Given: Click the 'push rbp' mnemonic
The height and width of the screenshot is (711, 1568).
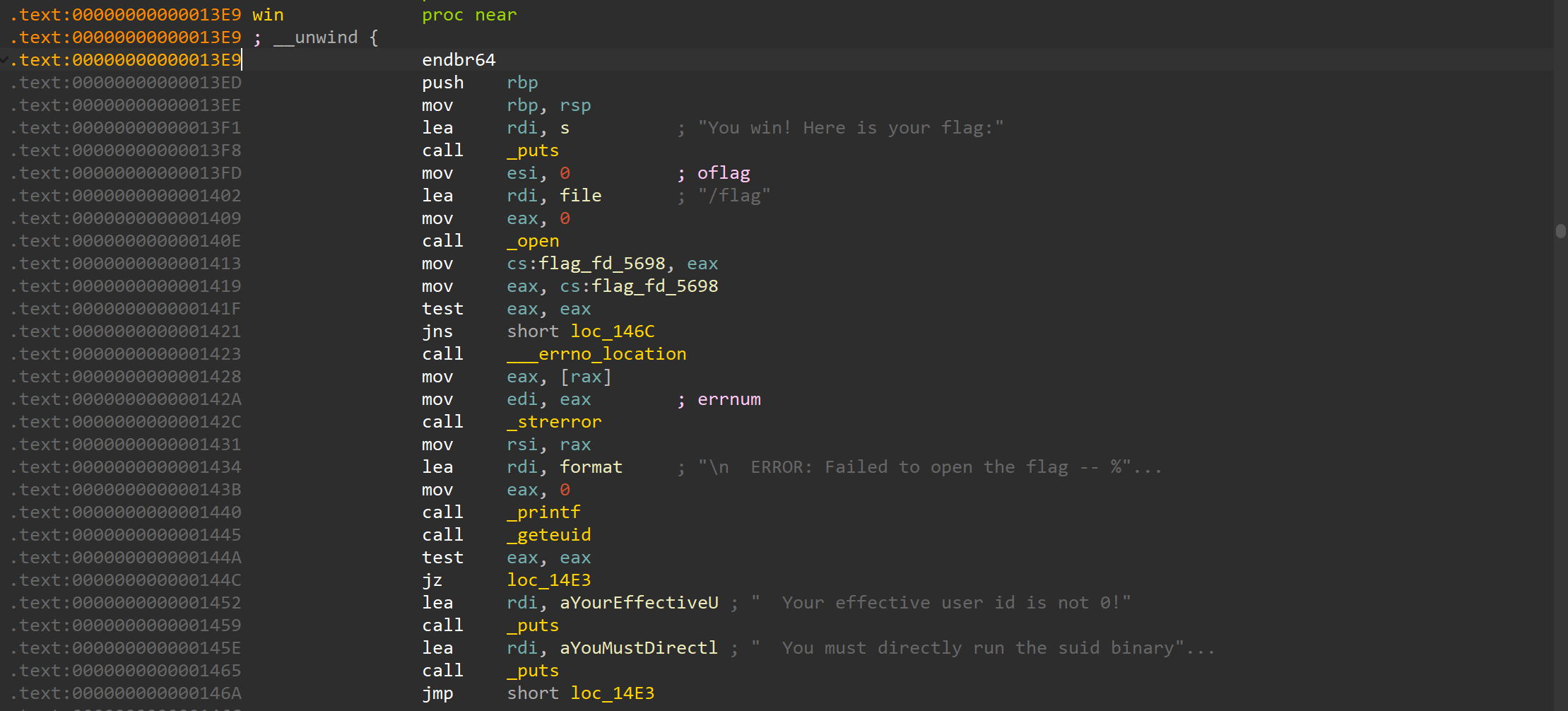Looking at the screenshot, I should [442, 83].
